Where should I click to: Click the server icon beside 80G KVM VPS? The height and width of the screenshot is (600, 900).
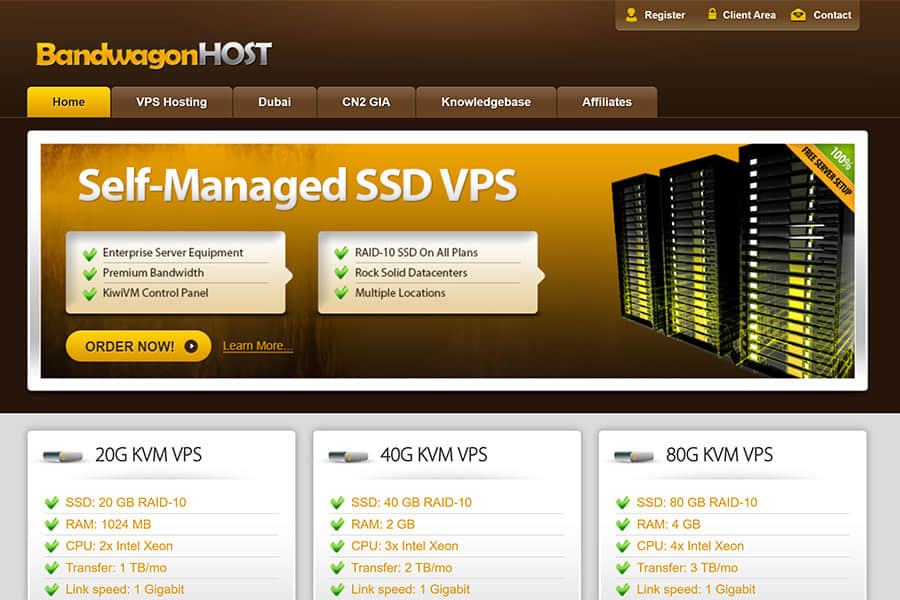click(x=634, y=456)
